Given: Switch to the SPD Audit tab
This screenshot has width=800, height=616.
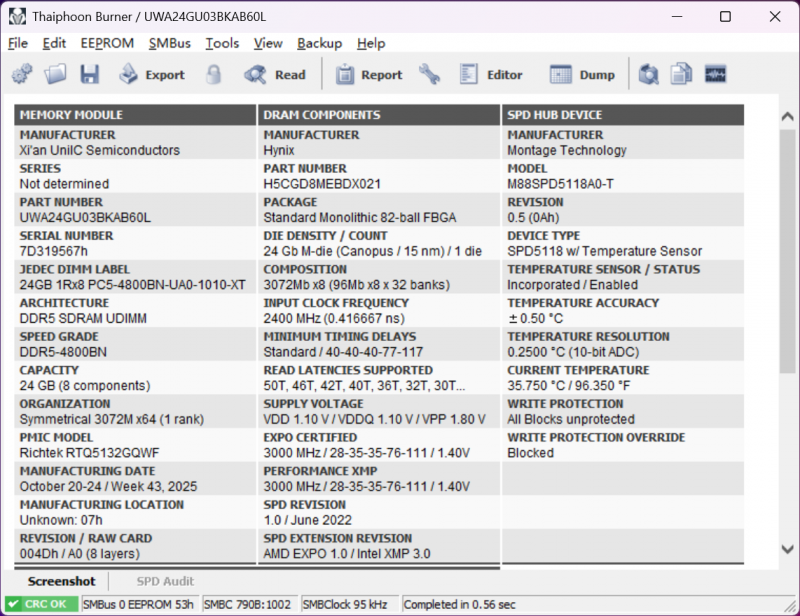Looking at the screenshot, I should [x=165, y=581].
